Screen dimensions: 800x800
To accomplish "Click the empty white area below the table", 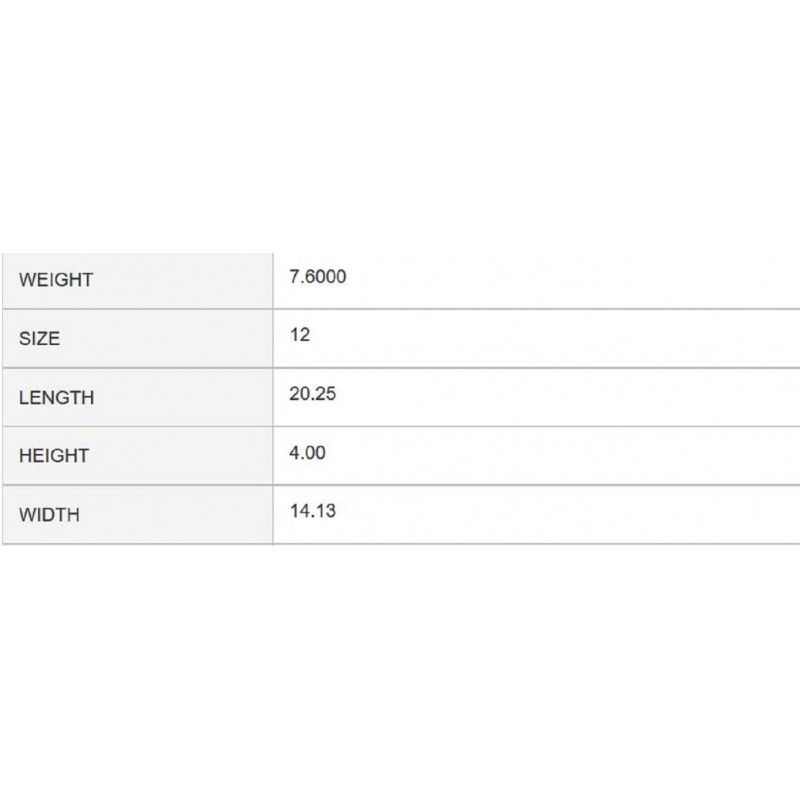I will click(400, 672).
